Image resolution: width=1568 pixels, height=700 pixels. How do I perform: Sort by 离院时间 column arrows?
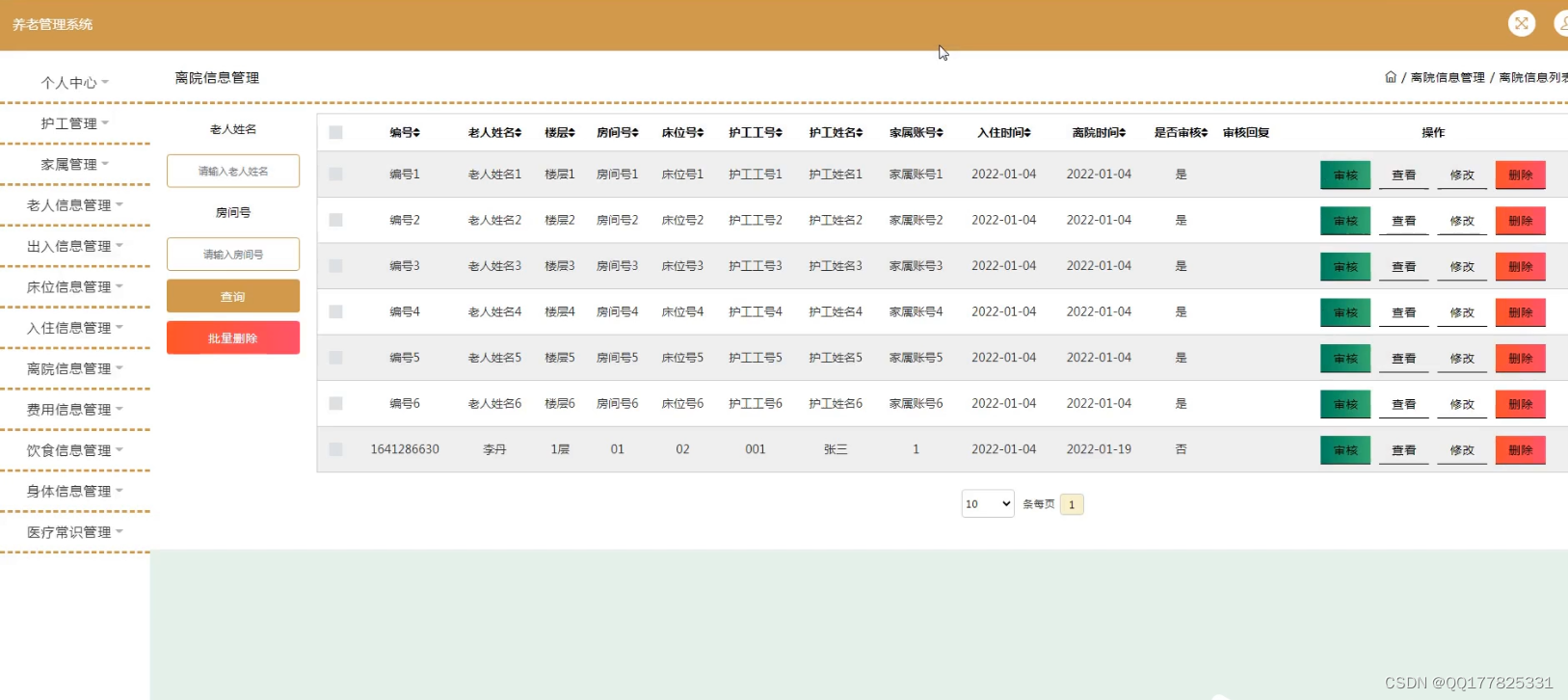click(1123, 133)
